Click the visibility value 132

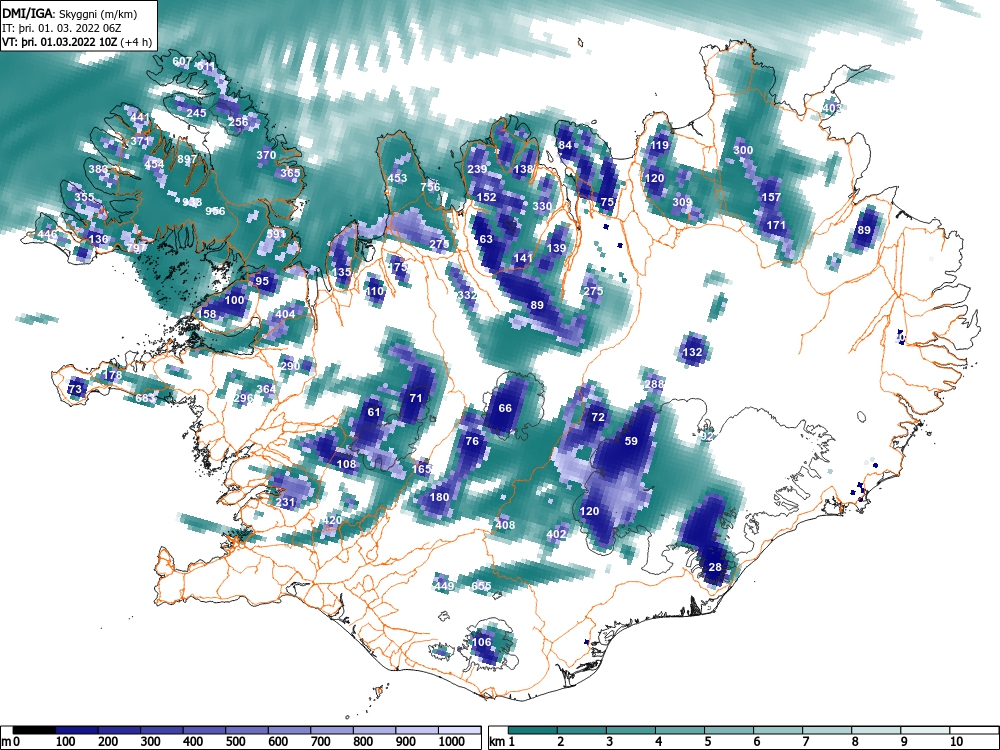[x=692, y=351]
